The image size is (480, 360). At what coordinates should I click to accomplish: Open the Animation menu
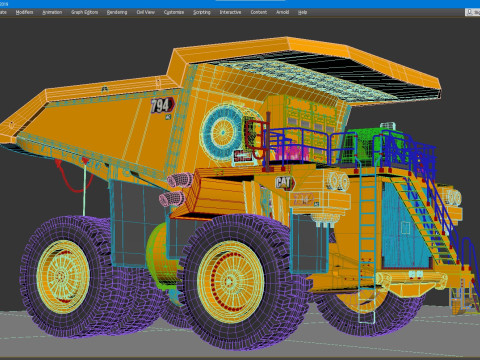(52, 12)
